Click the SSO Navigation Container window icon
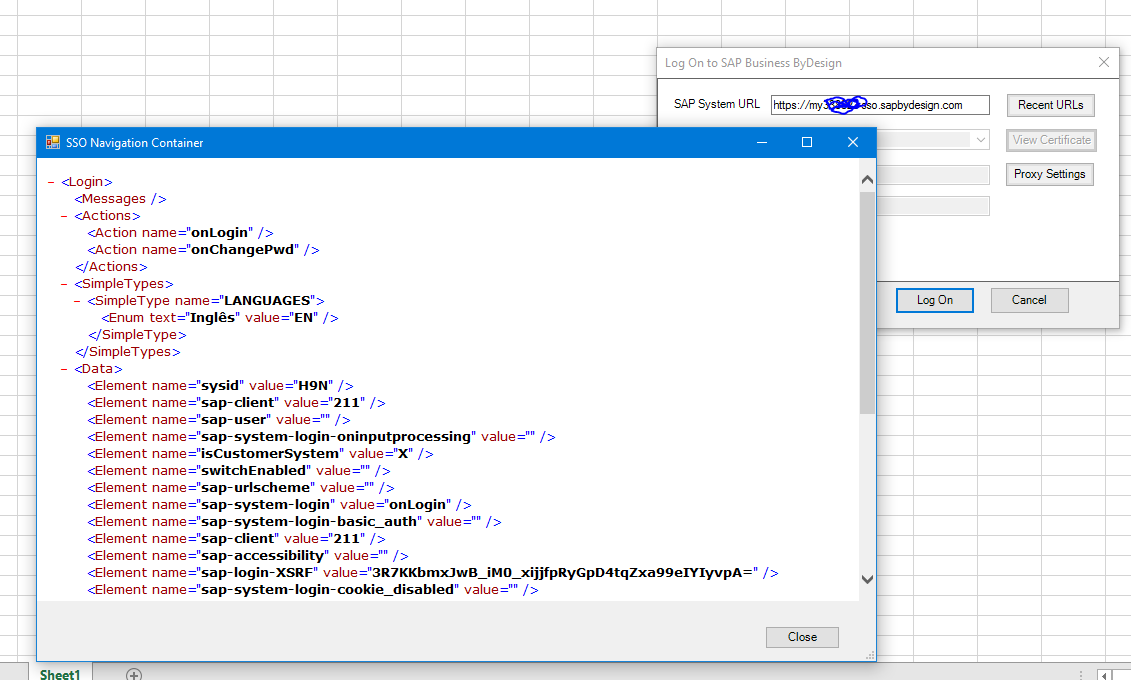 pyautogui.click(x=53, y=142)
